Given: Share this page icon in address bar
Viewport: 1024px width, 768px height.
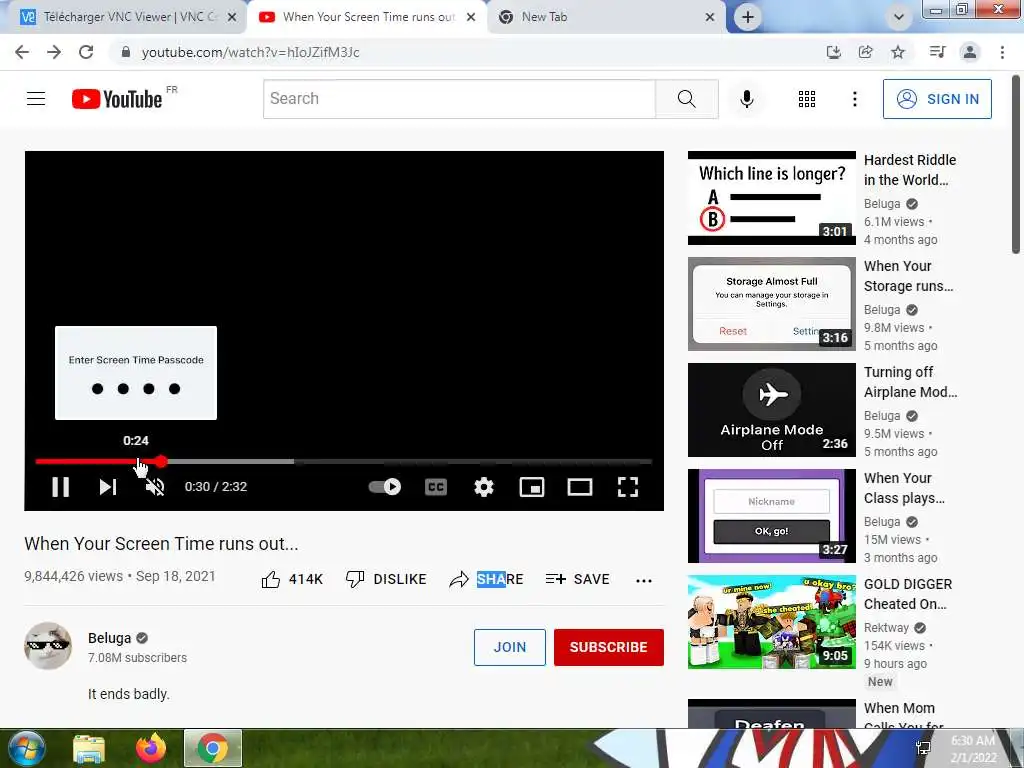Looking at the screenshot, I should click(x=866, y=52).
